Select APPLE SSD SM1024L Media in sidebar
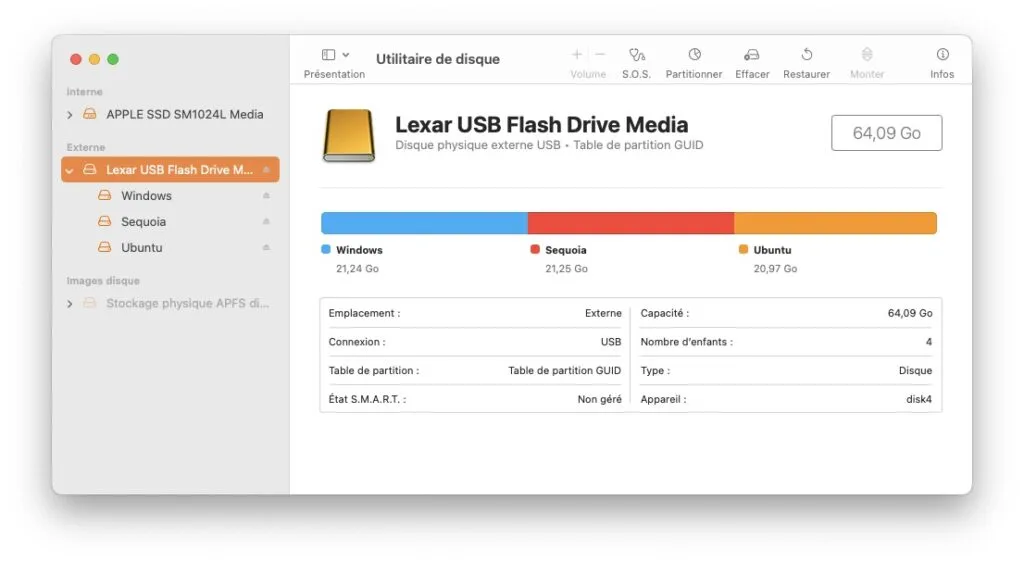The width and height of the screenshot is (1024, 563). click(x=170, y=114)
